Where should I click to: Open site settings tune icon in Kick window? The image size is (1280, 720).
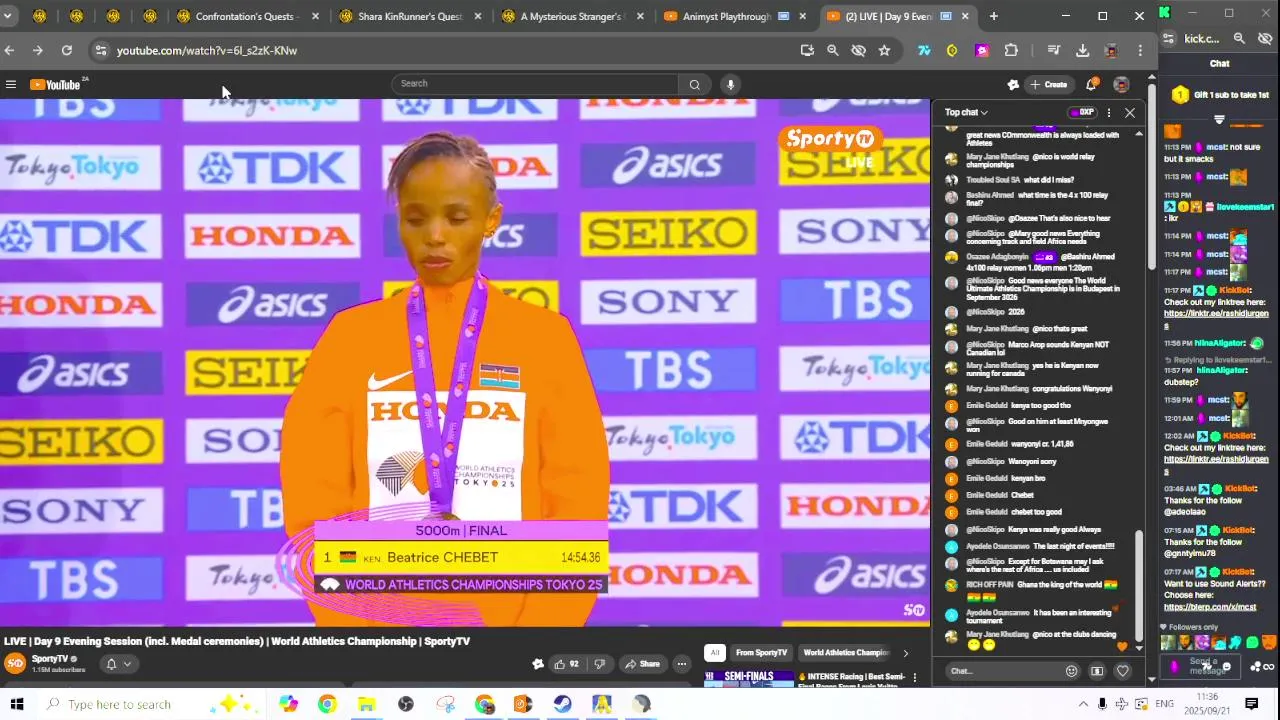coord(1168,38)
